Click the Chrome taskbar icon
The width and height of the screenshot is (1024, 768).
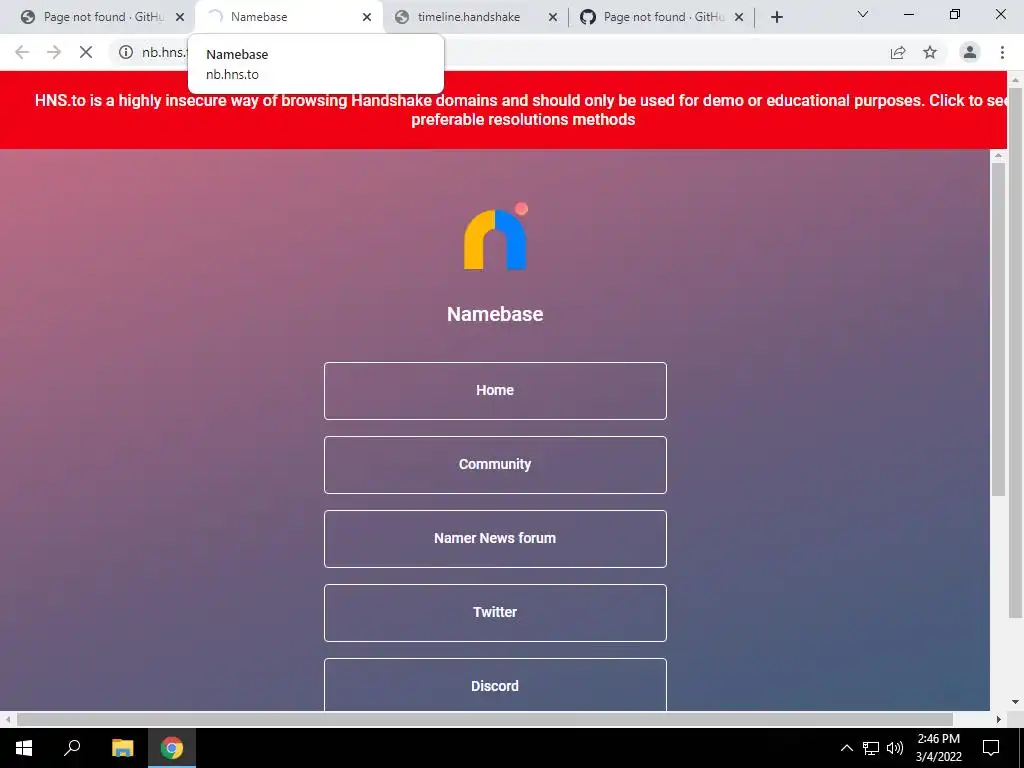tap(172, 748)
